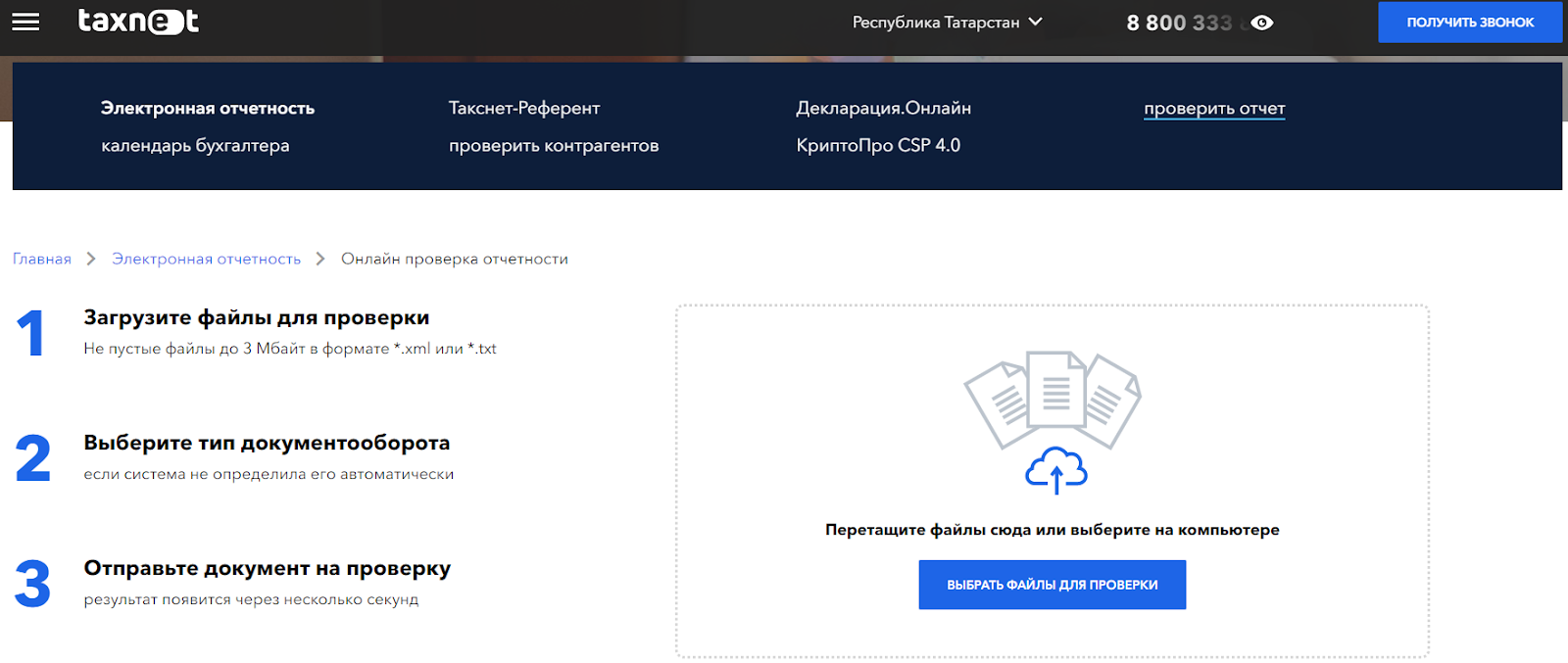The width and height of the screenshot is (1568, 663).
Task: Click the documents illustration in the upload area
Action: [1053, 399]
